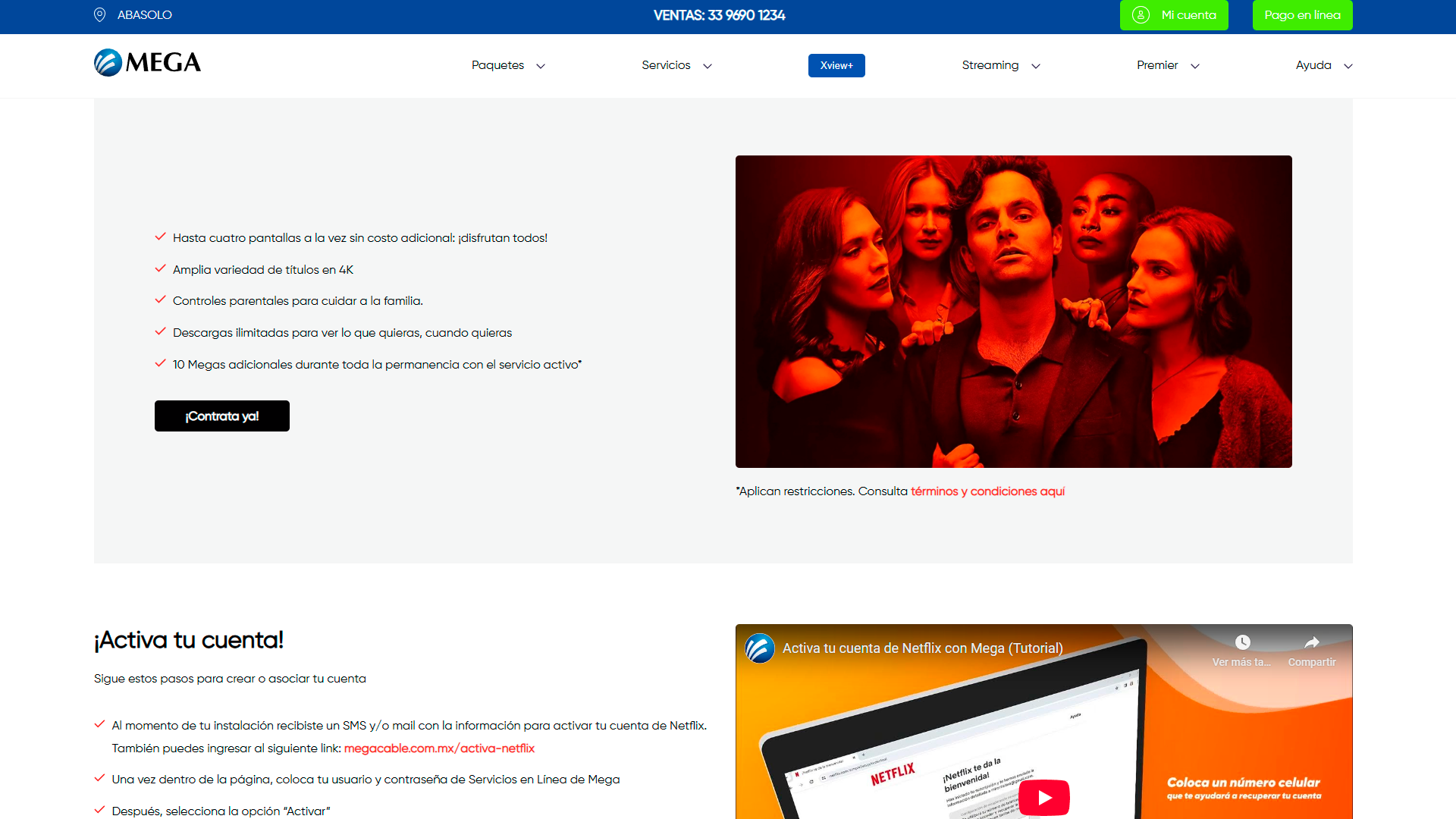This screenshot has width=1456, height=819.
Task: Click the user profile icon in Mi cuenta
Action: coord(1141,15)
